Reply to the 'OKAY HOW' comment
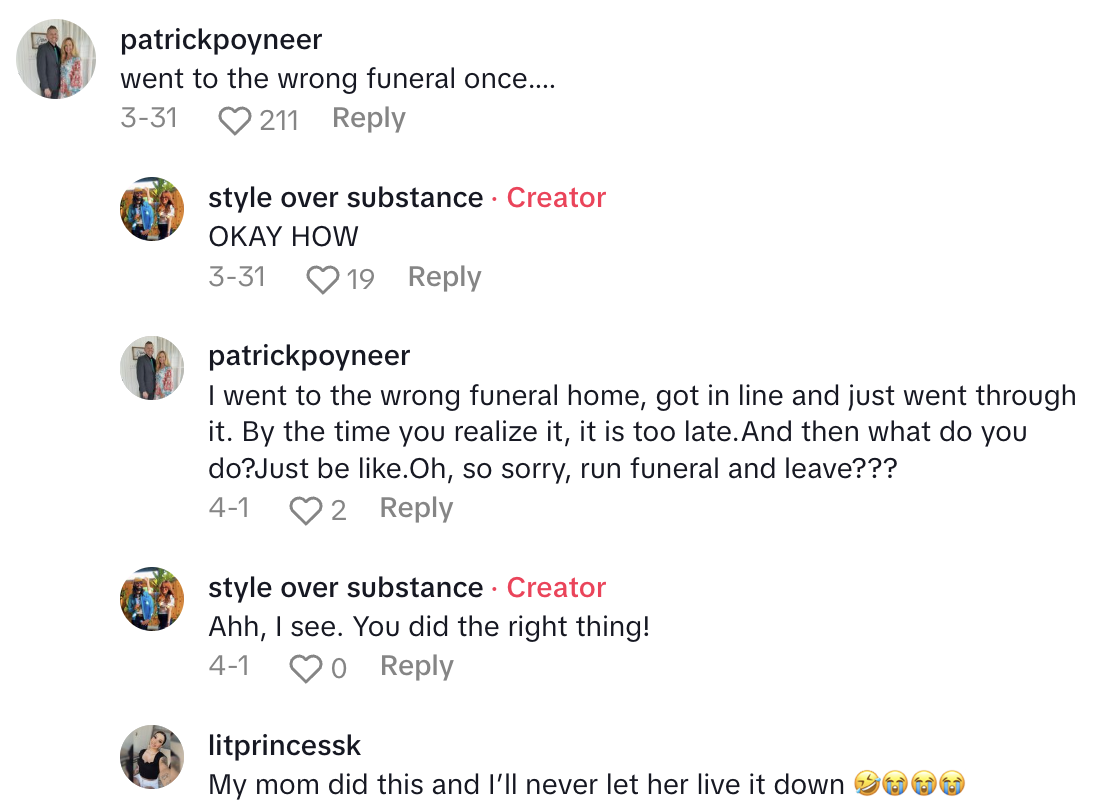The image size is (1102, 810). [x=444, y=277]
